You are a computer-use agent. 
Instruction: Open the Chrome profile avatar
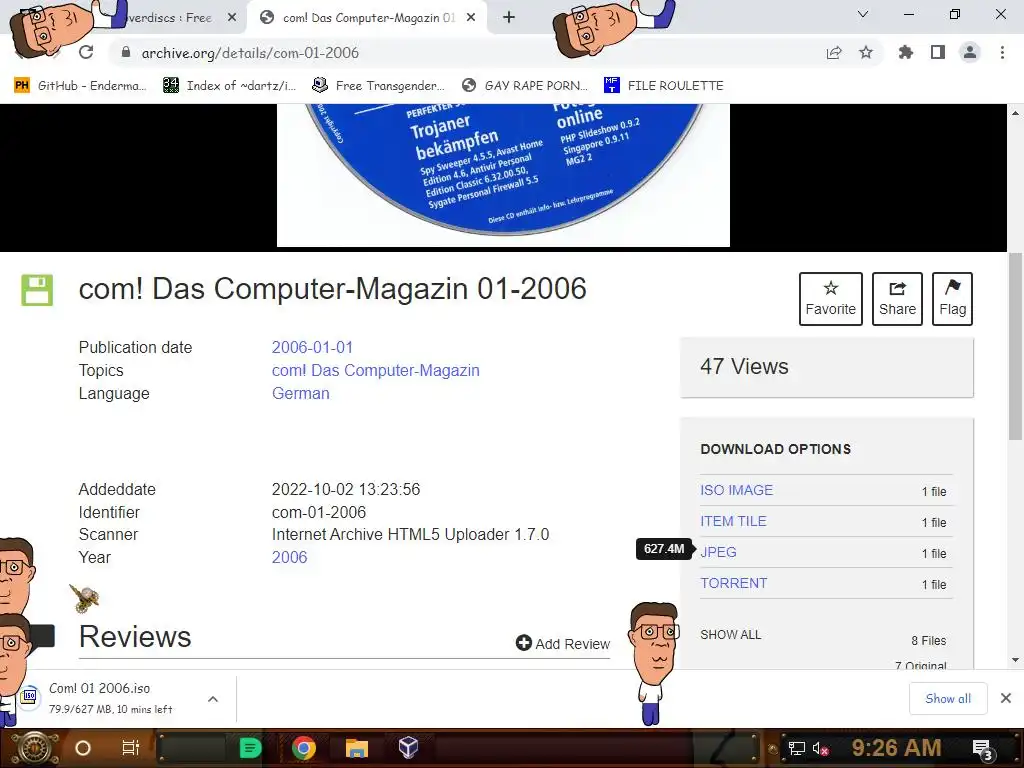(x=970, y=52)
